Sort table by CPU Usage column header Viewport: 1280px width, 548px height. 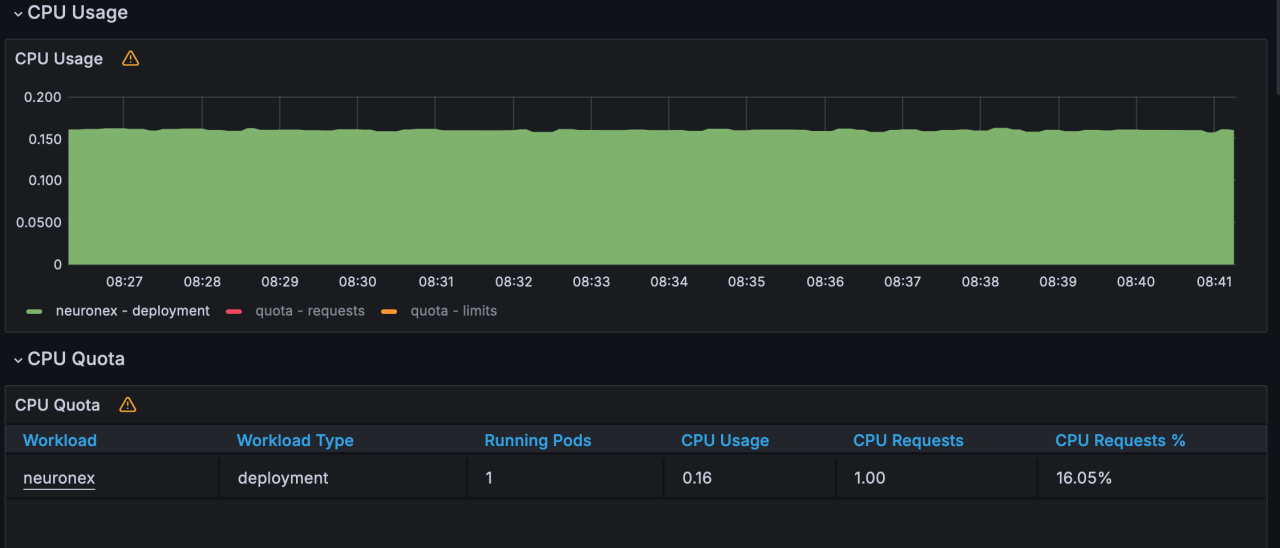725,440
